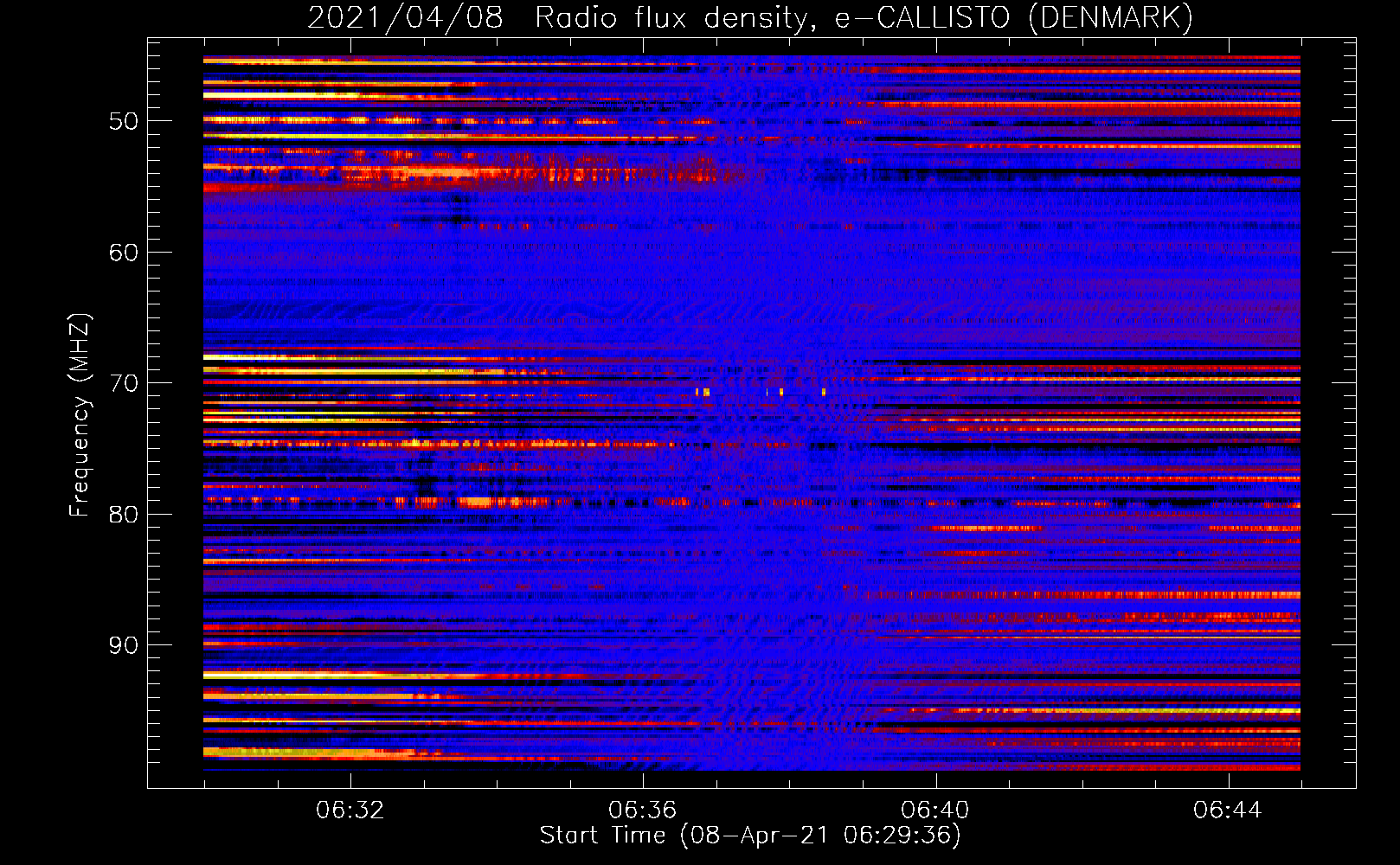This screenshot has width=1400, height=865.
Task: Click the 90 frequency axis label
Action: tap(124, 645)
